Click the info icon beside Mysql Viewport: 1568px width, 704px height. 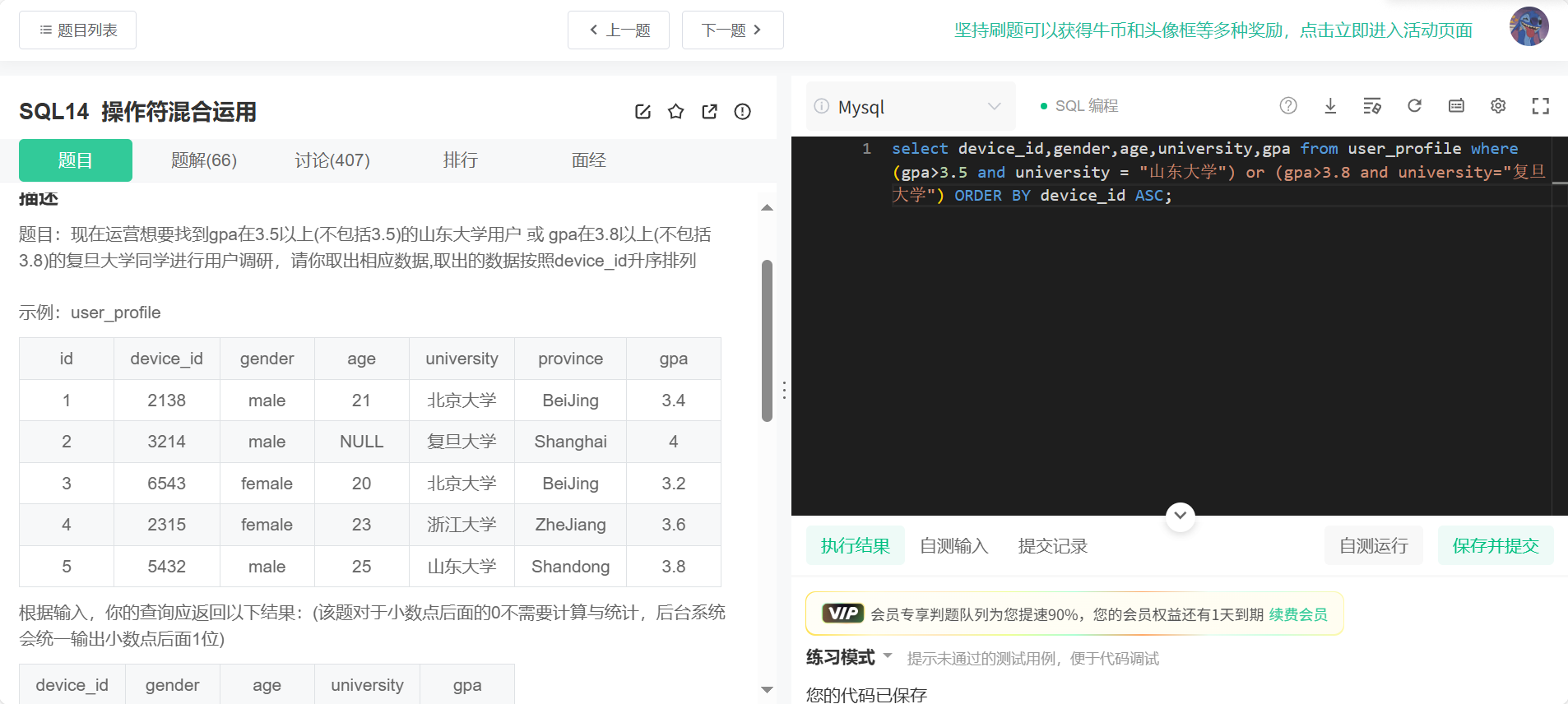coord(821,106)
